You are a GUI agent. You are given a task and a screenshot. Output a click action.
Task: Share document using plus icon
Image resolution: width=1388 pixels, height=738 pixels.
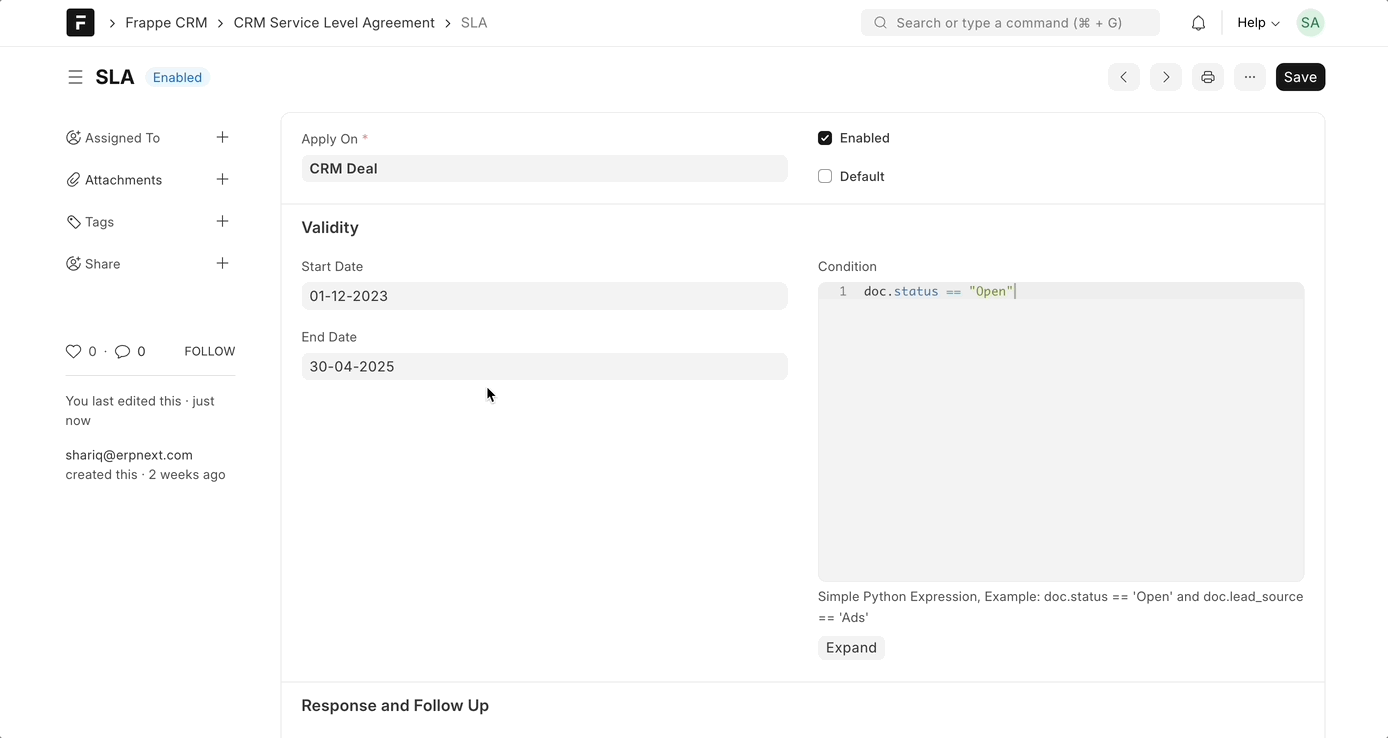click(222, 263)
